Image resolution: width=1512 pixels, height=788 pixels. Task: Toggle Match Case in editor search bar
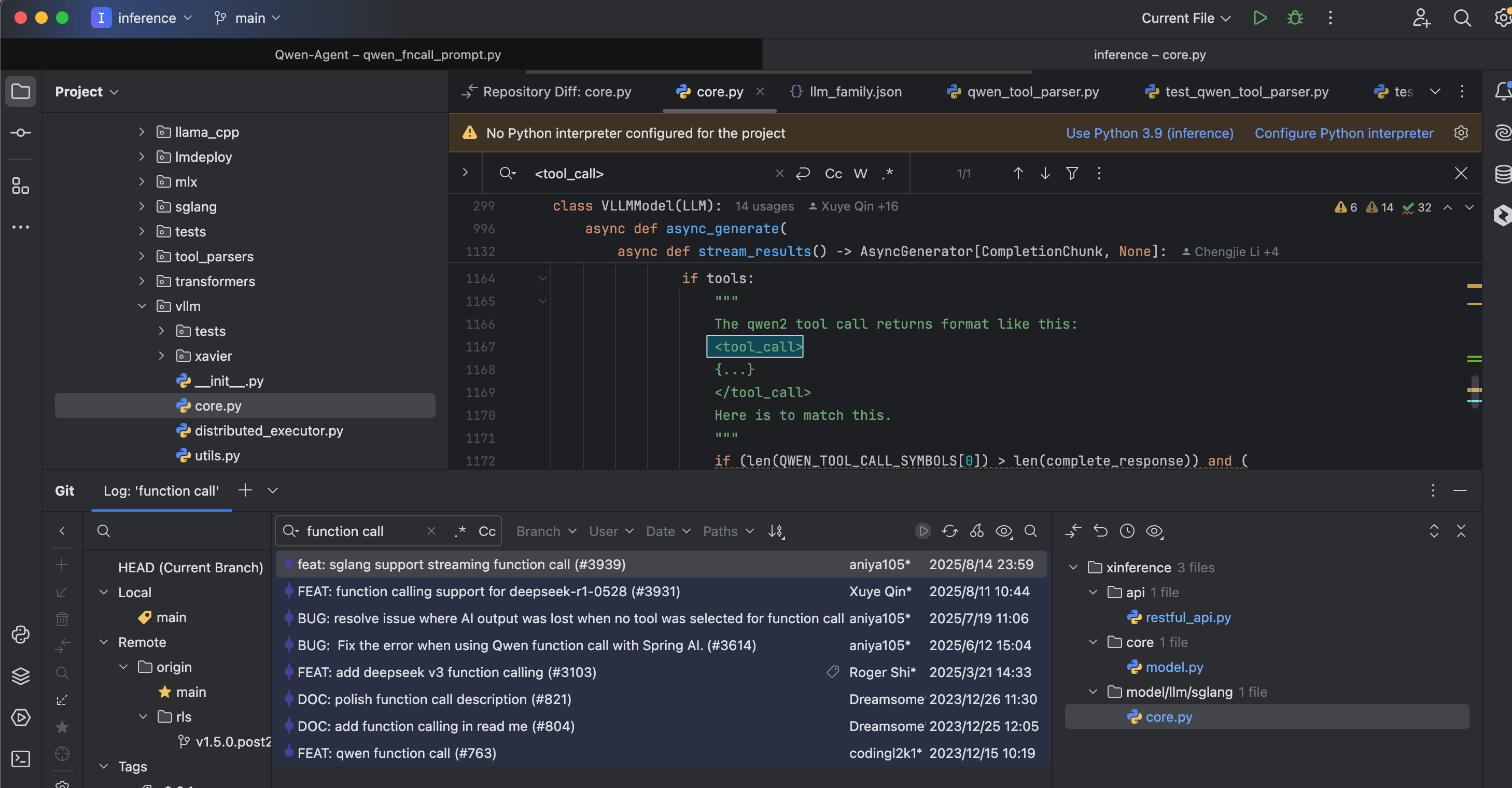point(833,174)
